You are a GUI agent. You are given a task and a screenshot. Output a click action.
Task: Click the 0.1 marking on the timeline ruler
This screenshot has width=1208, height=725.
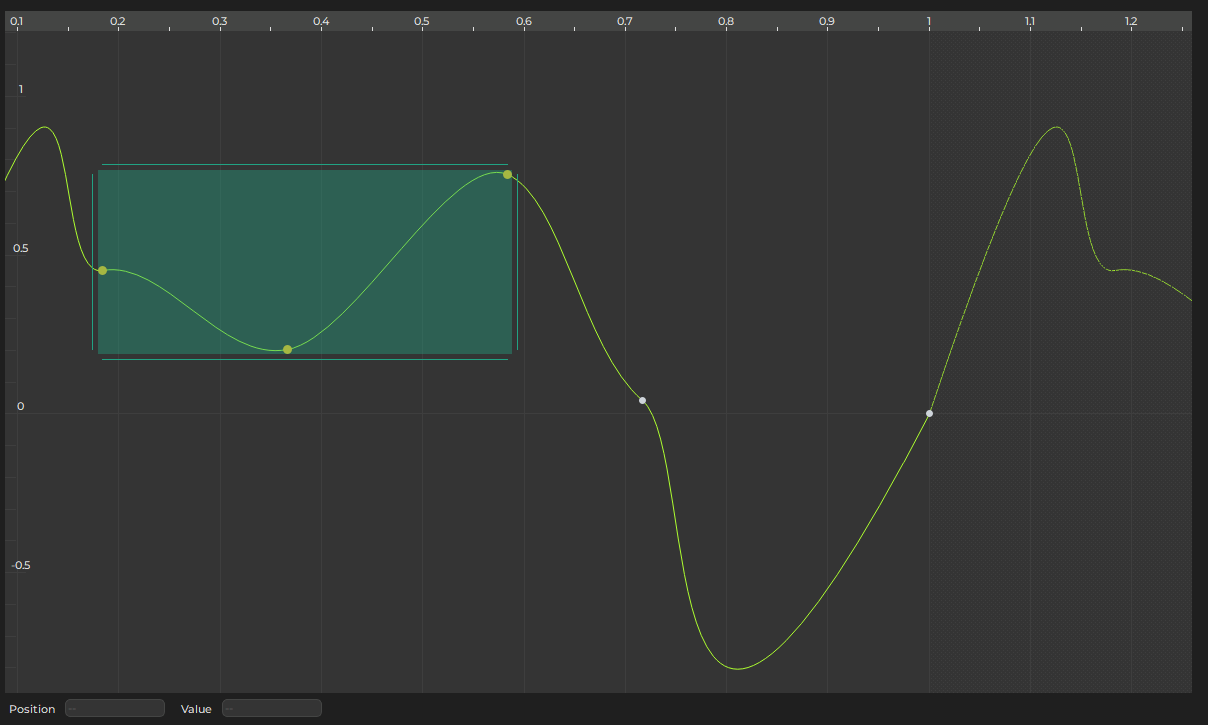click(16, 20)
